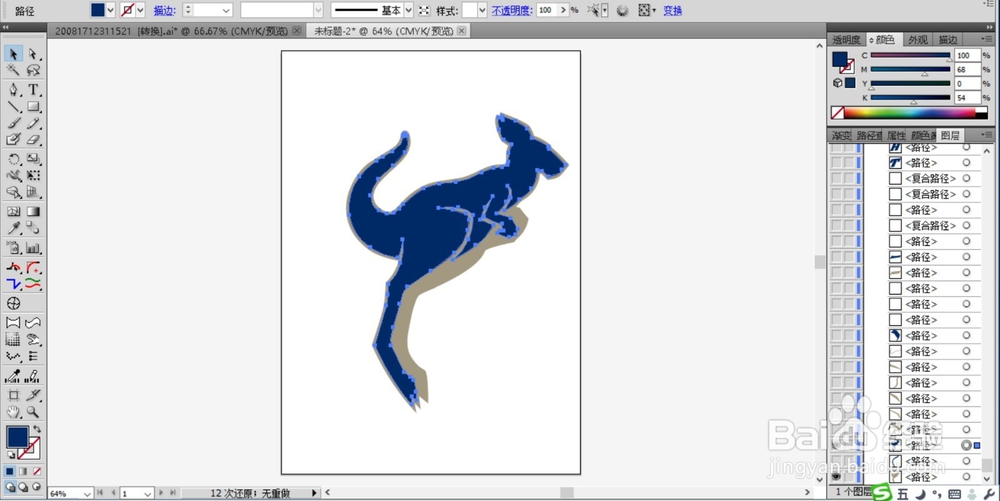Select the Hand tool
The height and width of the screenshot is (501, 1000).
coord(13,412)
